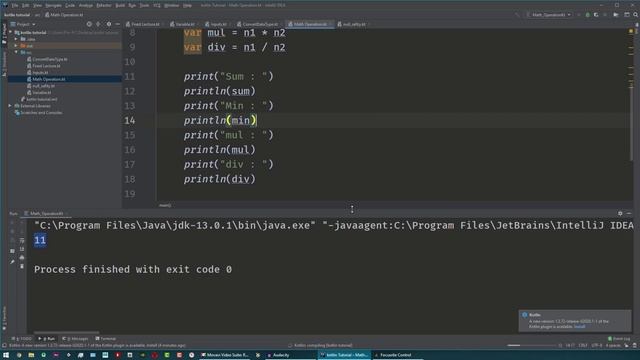Open Math_OperationKt run configuration dropdown

[549, 15]
